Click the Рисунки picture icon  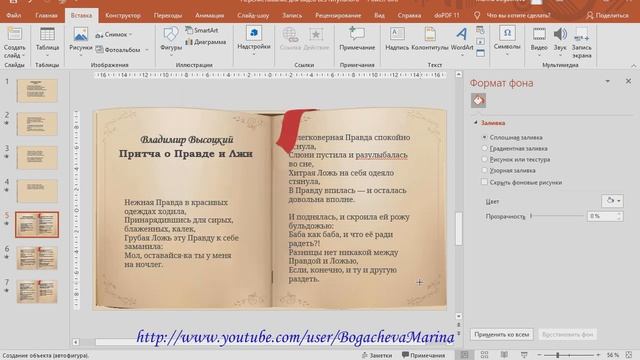coord(81,35)
